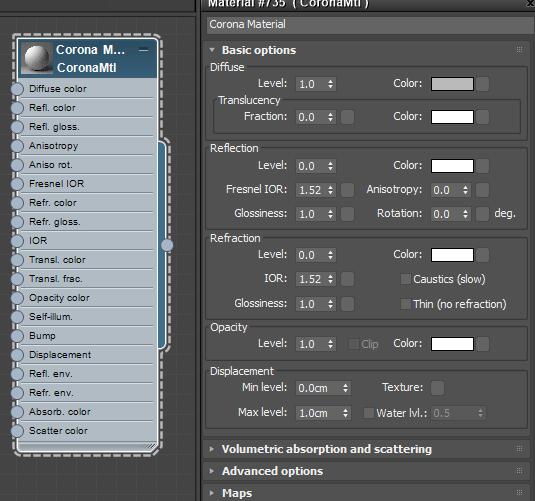
Task: Enable Thin (no refraction) checkbox
Action: pos(405,304)
